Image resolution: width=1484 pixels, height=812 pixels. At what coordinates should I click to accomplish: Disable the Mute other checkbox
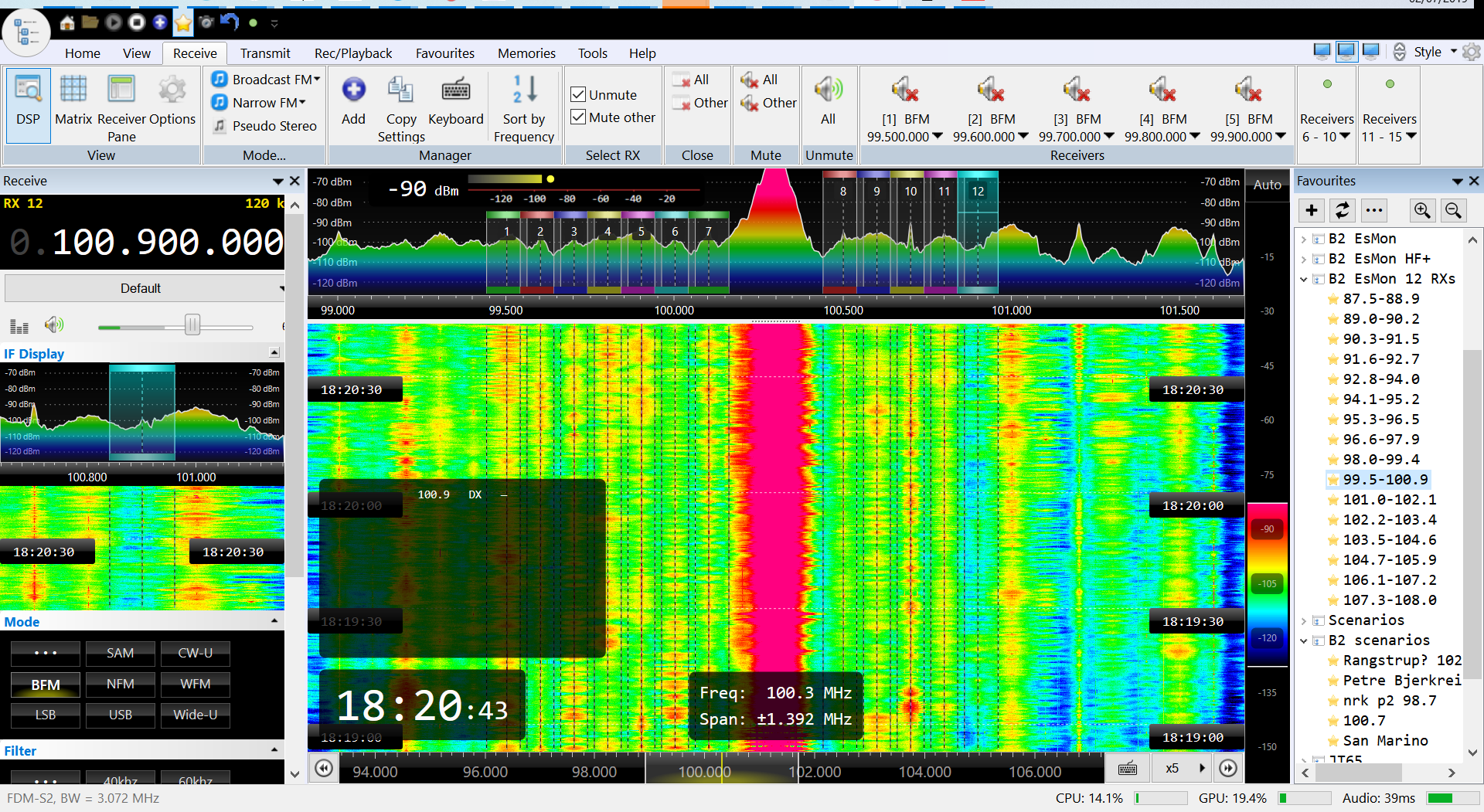click(x=578, y=117)
